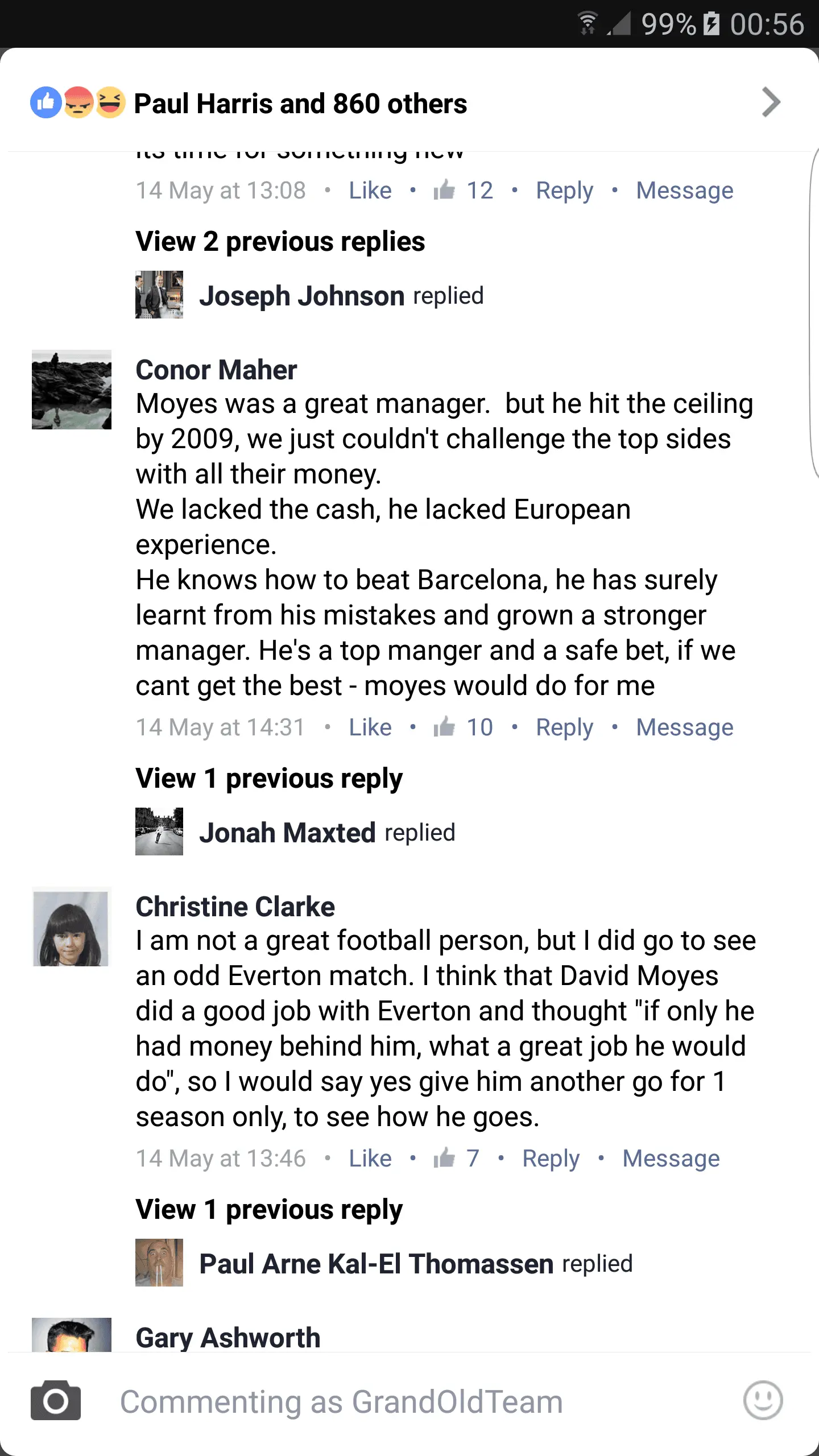
Task: Expand previous reply under Conor Maher's comment
Action: point(269,779)
